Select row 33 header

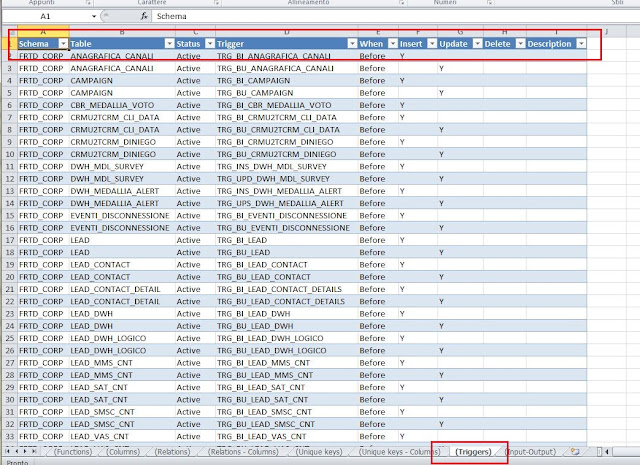pyautogui.click(x=9, y=436)
